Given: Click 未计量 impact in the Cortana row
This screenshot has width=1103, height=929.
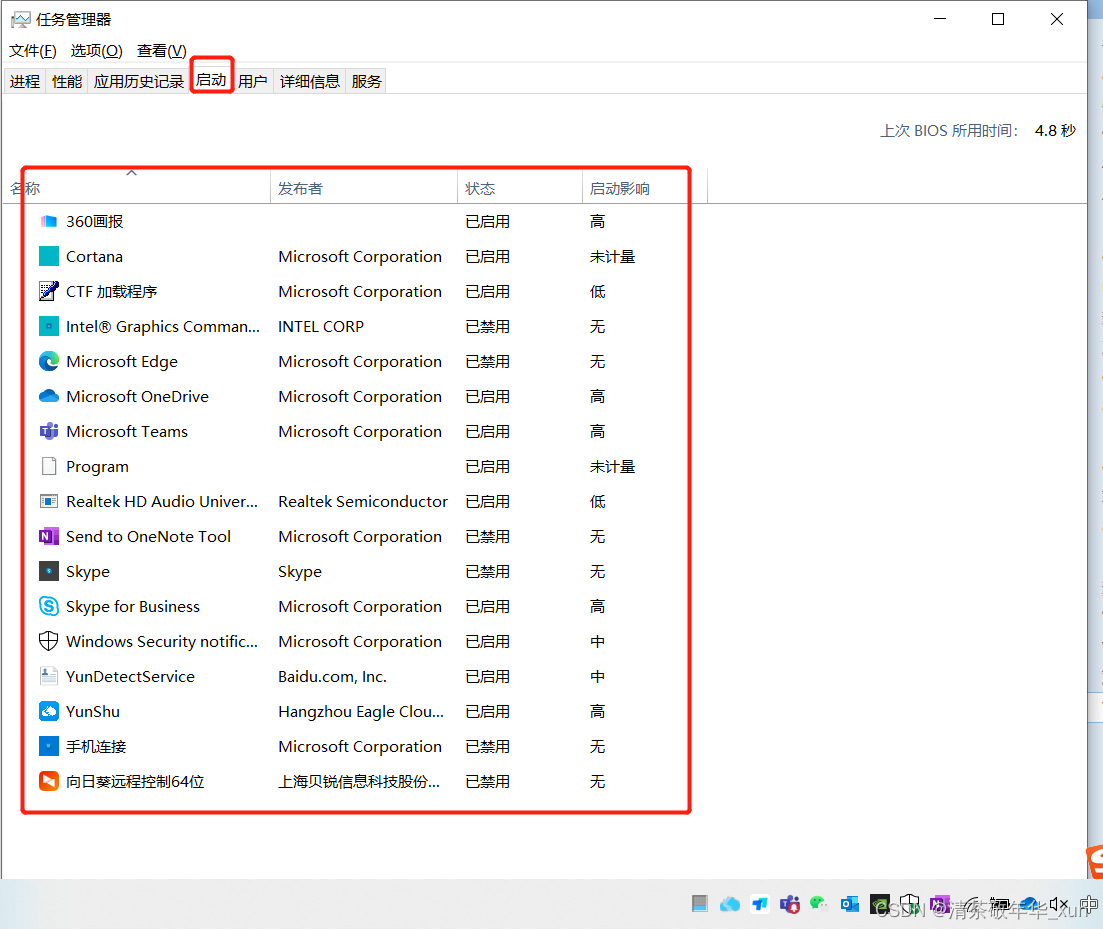Looking at the screenshot, I should point(612,257).
